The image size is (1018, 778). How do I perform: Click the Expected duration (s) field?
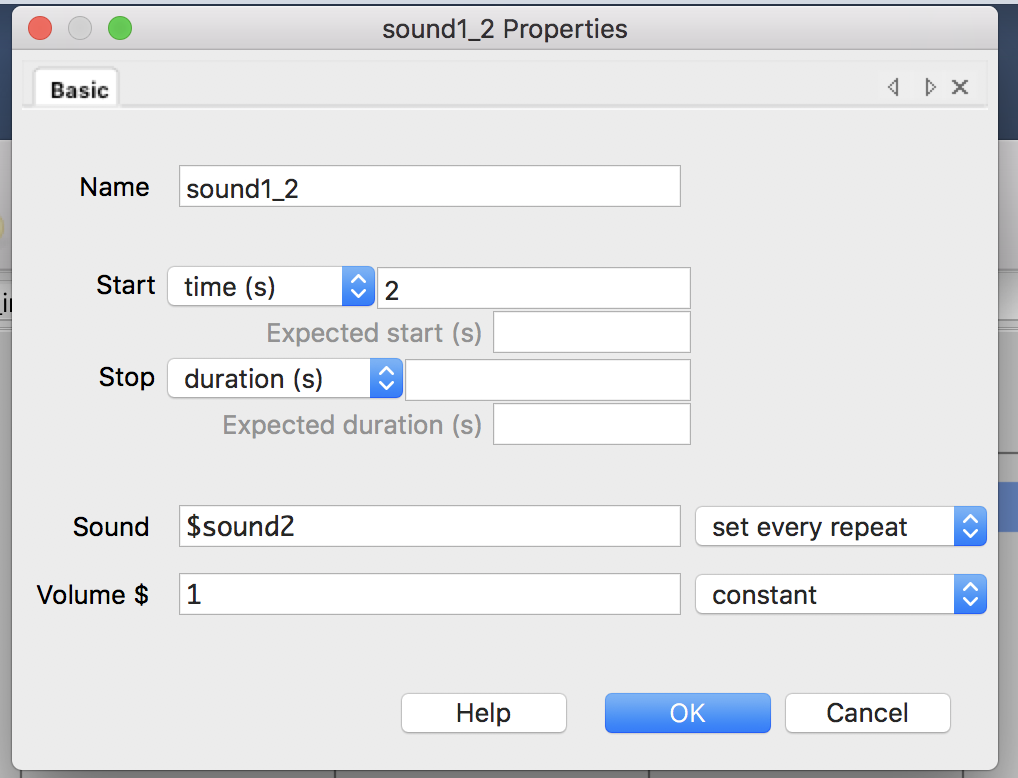591,425
